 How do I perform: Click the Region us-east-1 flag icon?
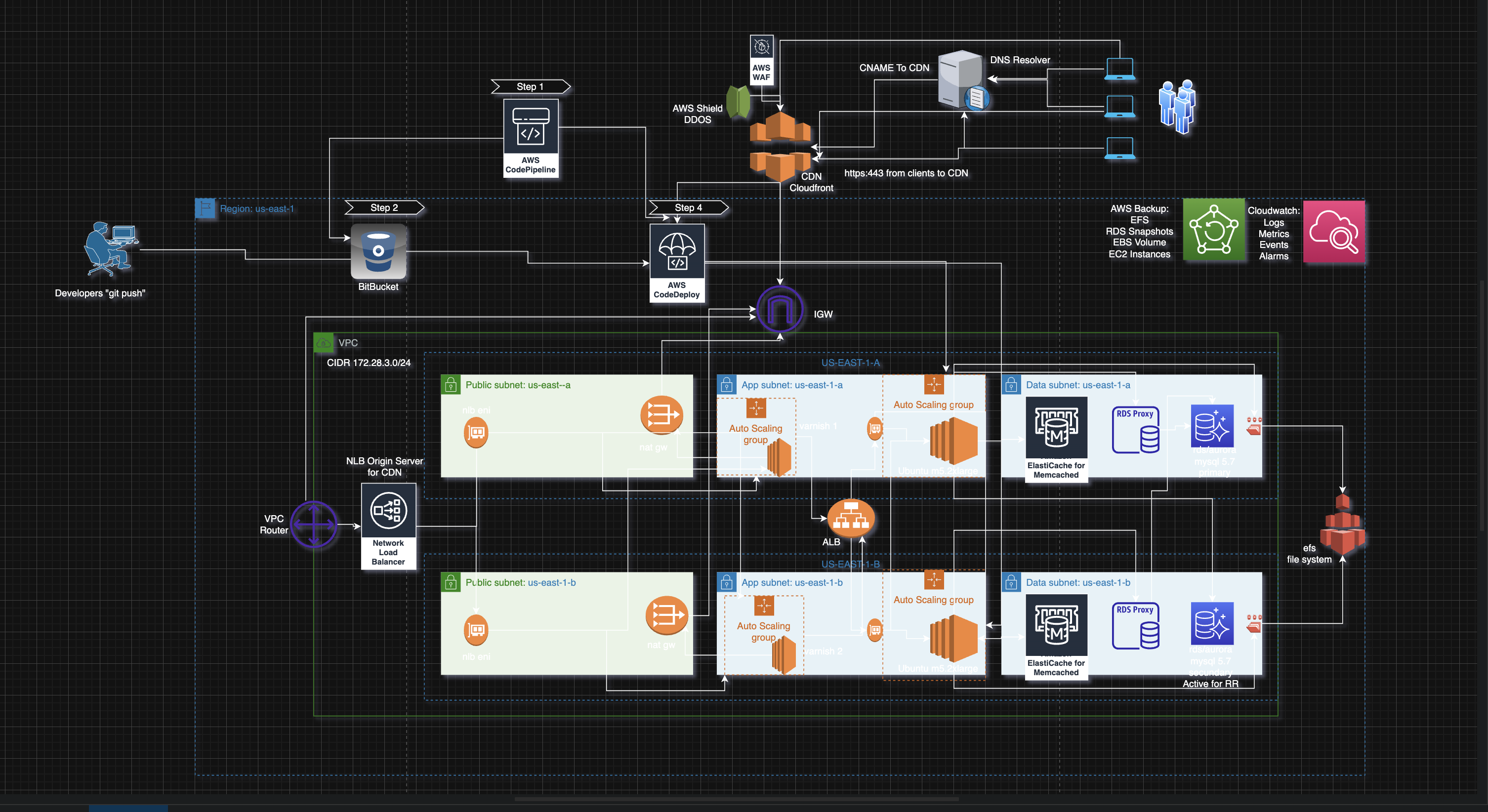pyautogui.click(x=205, y=208)
